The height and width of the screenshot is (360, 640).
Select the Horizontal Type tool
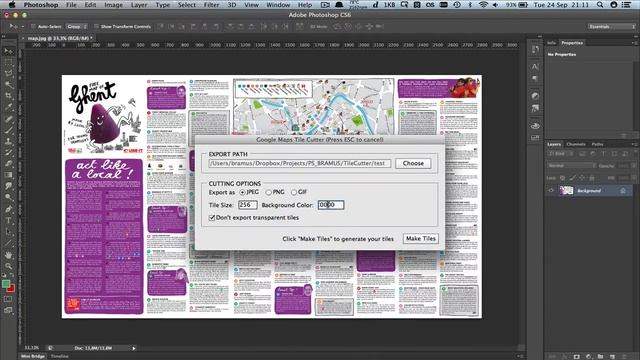tap(9, 220)
